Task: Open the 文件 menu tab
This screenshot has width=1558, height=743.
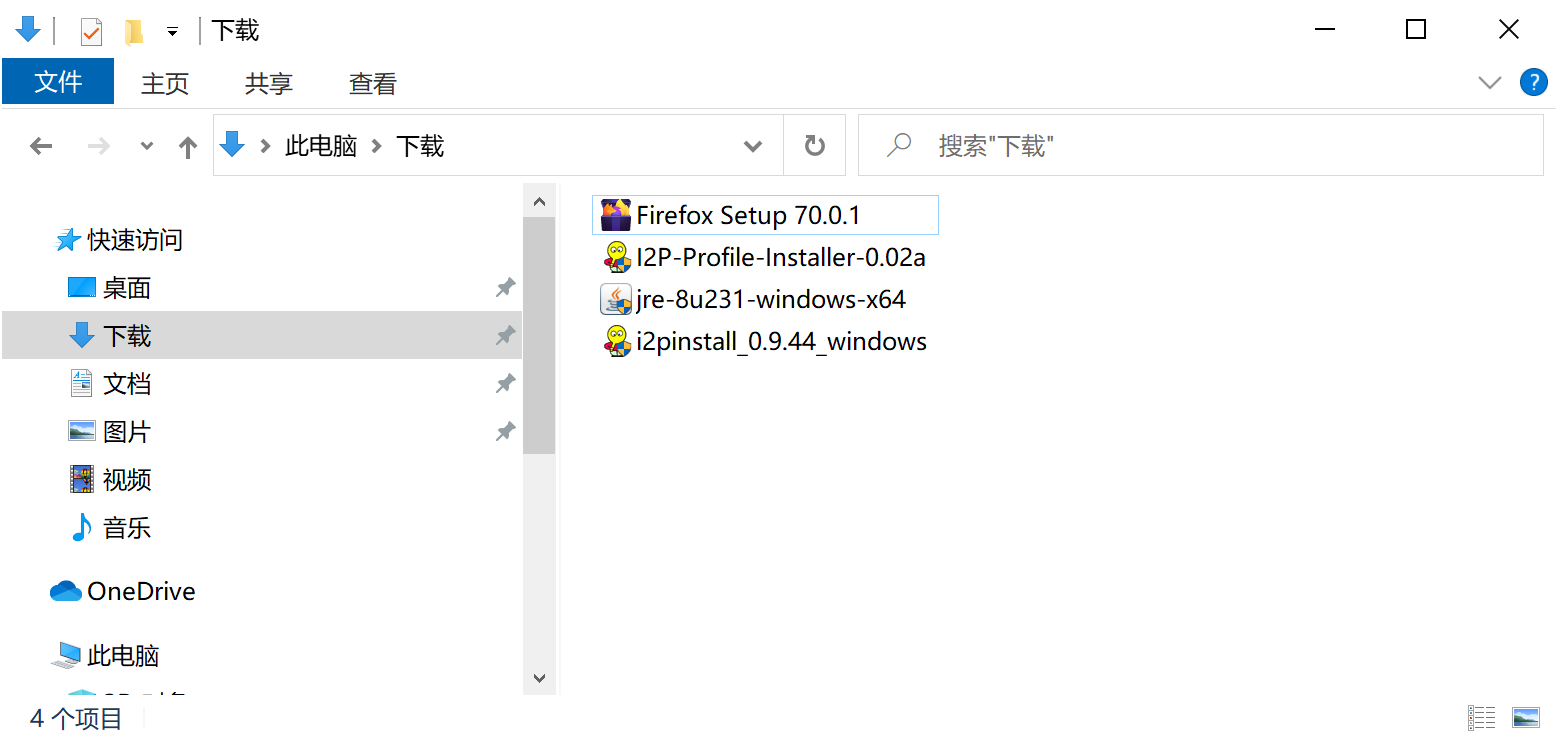Action: (x=58, y=82)
